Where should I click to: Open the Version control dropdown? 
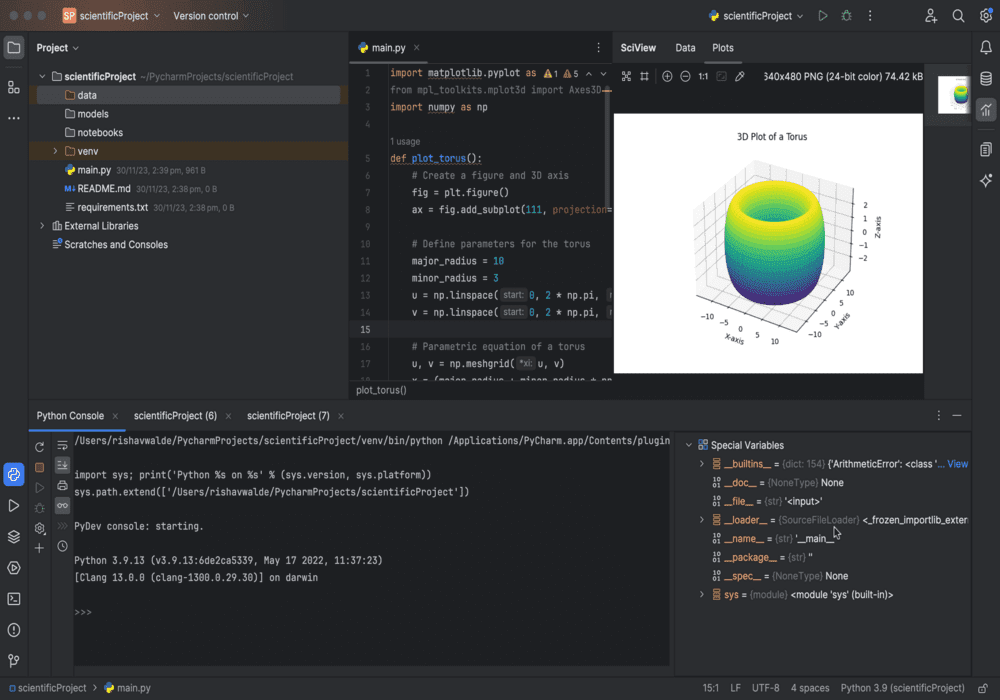pyautogui.click(x=211, y=16)
